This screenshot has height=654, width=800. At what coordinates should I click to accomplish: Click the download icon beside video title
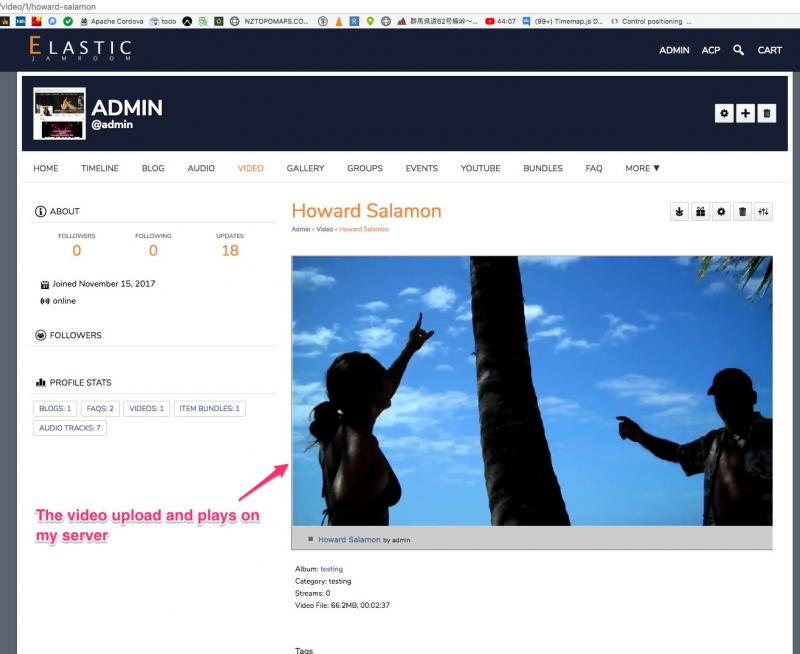click(x=680, y=212)
